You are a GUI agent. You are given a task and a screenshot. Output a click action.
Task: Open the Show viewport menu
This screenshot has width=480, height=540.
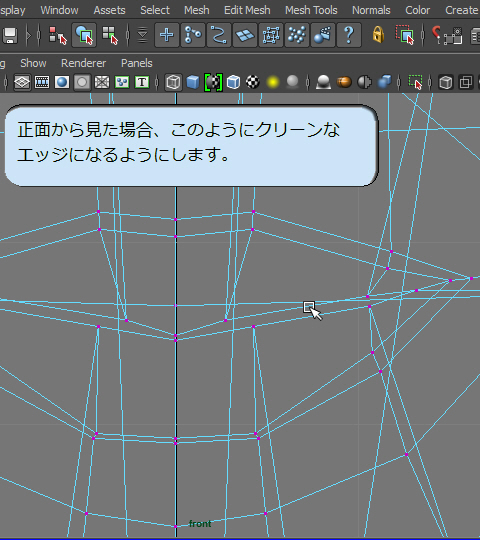tap(33, 63)
